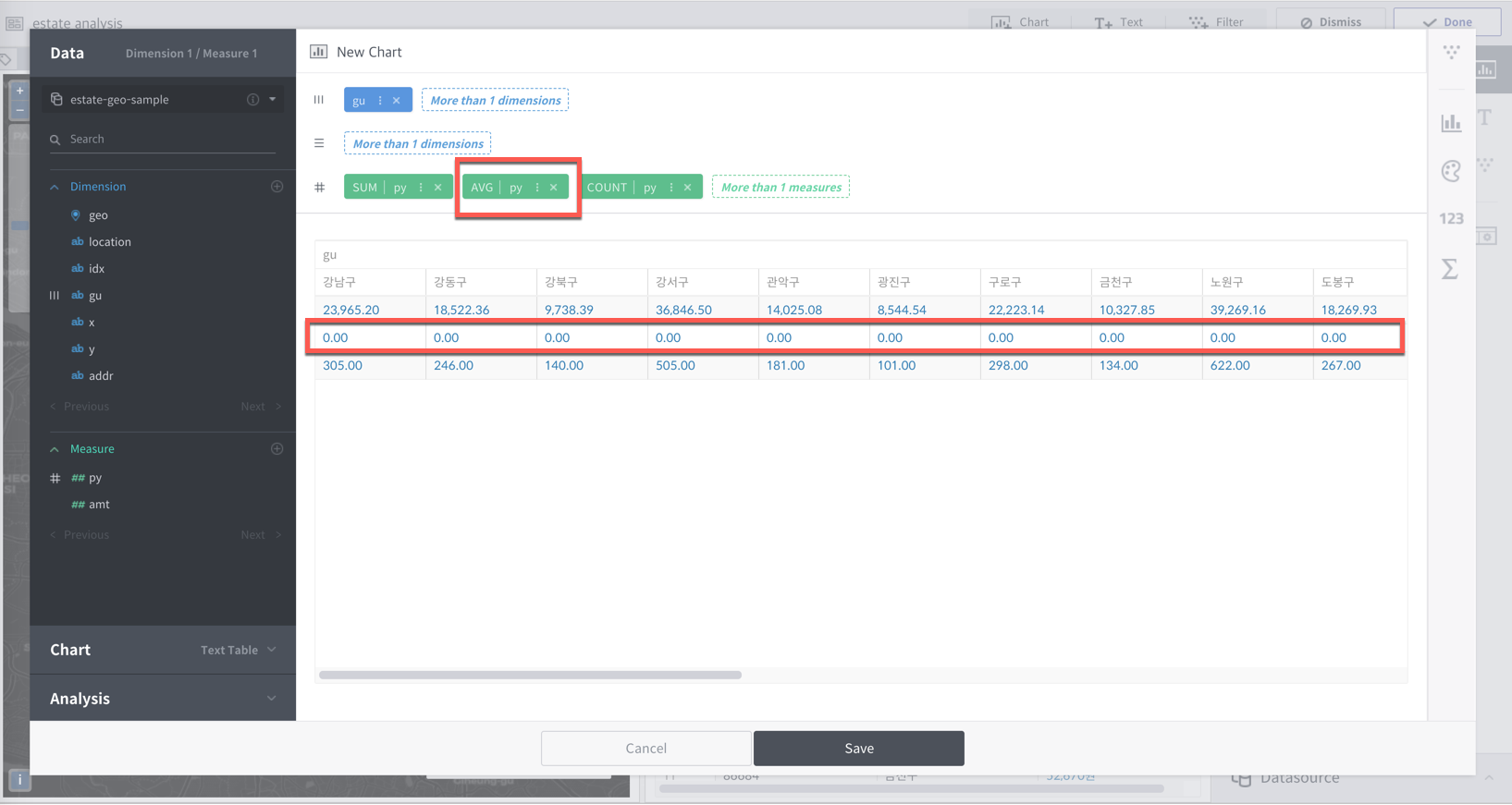1512x805 pixels.
Task: Click the Dismiss button
Action: tap(1331, 21)
